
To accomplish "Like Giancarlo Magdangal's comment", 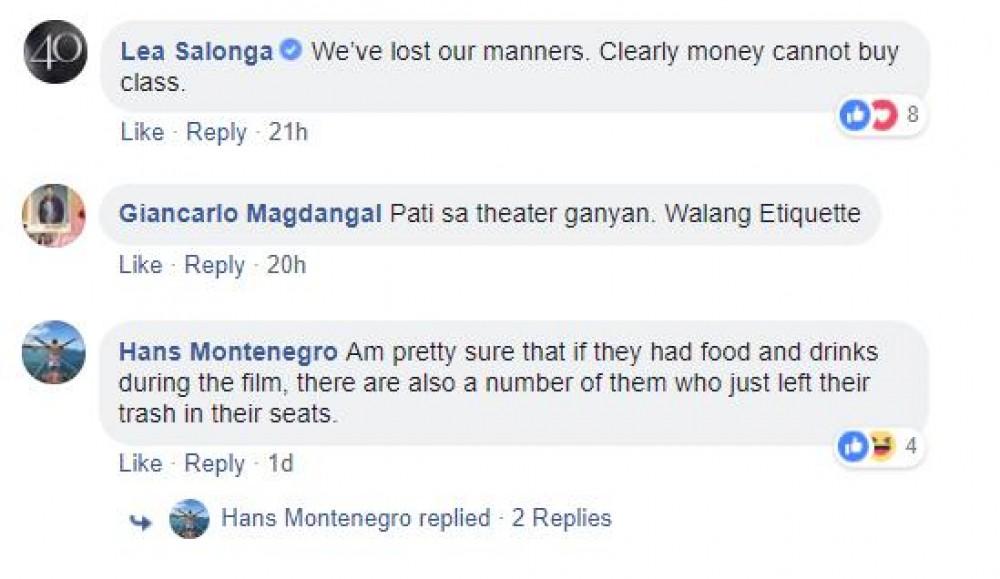I will [x=141, y=265].
